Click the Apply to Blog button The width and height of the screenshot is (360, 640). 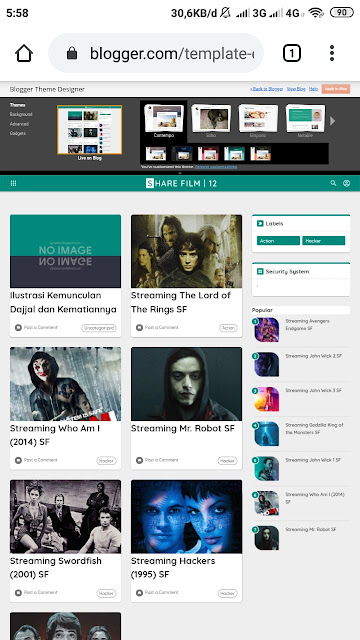pyautogui.click(x=336, y=89)
